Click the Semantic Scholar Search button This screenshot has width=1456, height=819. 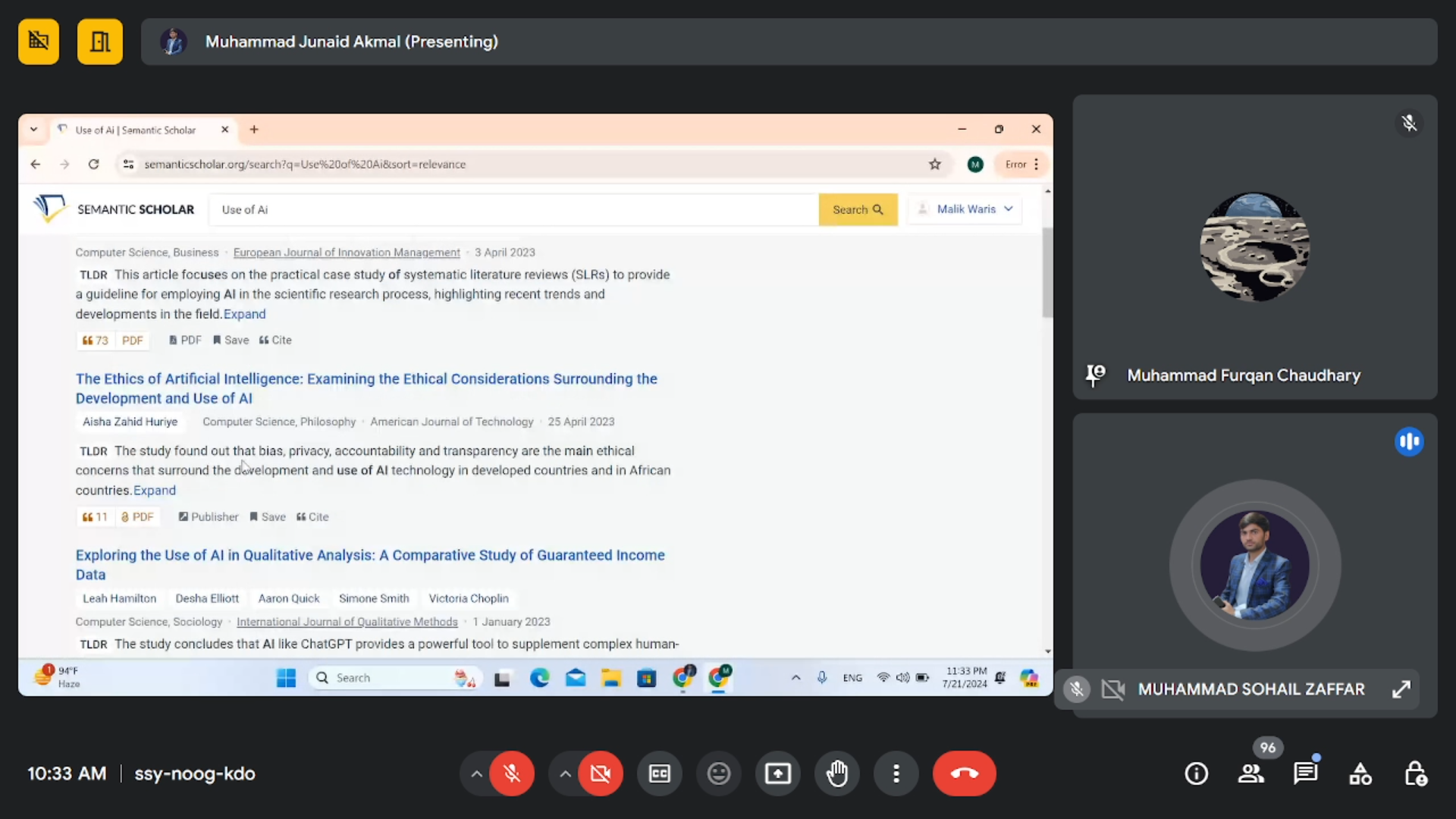click(858, 209)
